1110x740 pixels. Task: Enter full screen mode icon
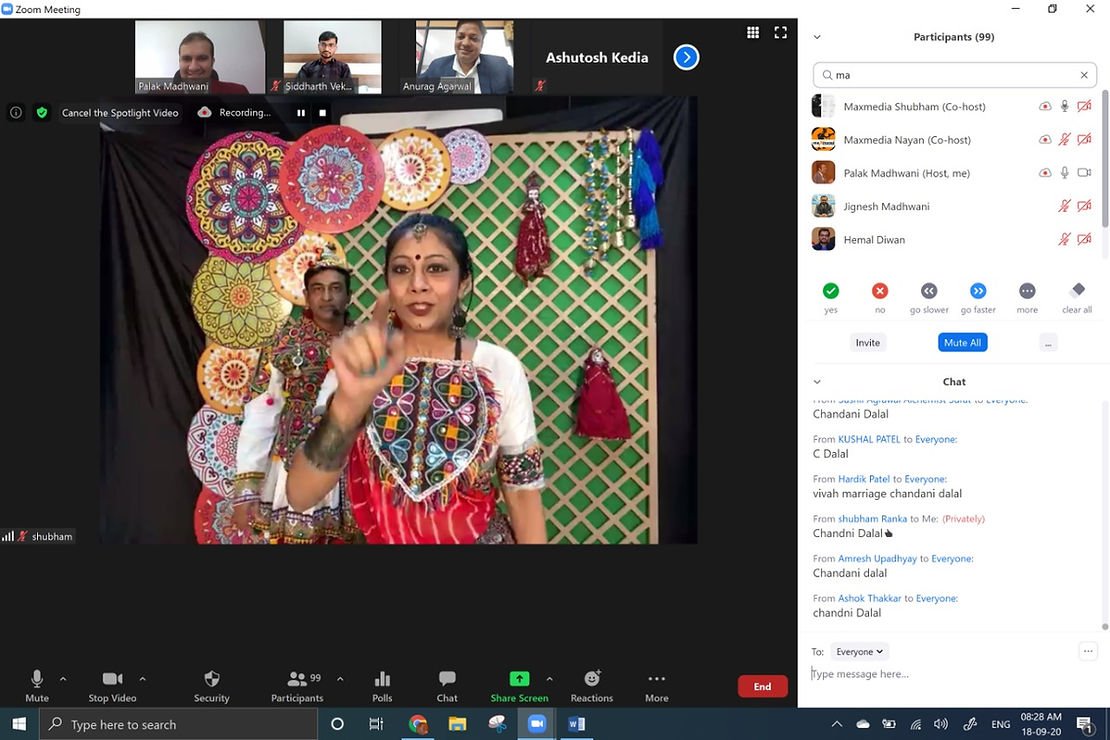pos(781,33)
